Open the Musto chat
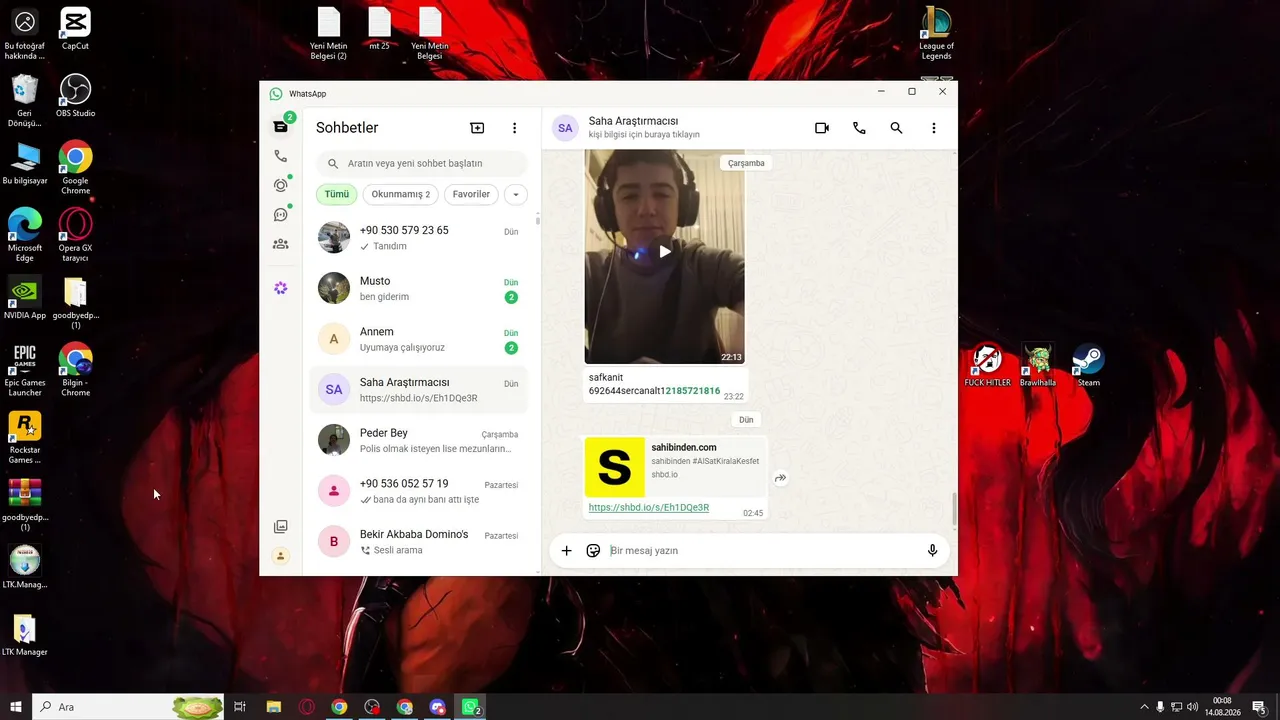The width and height of the screenshot is (1280, 720). click(419, 288)
